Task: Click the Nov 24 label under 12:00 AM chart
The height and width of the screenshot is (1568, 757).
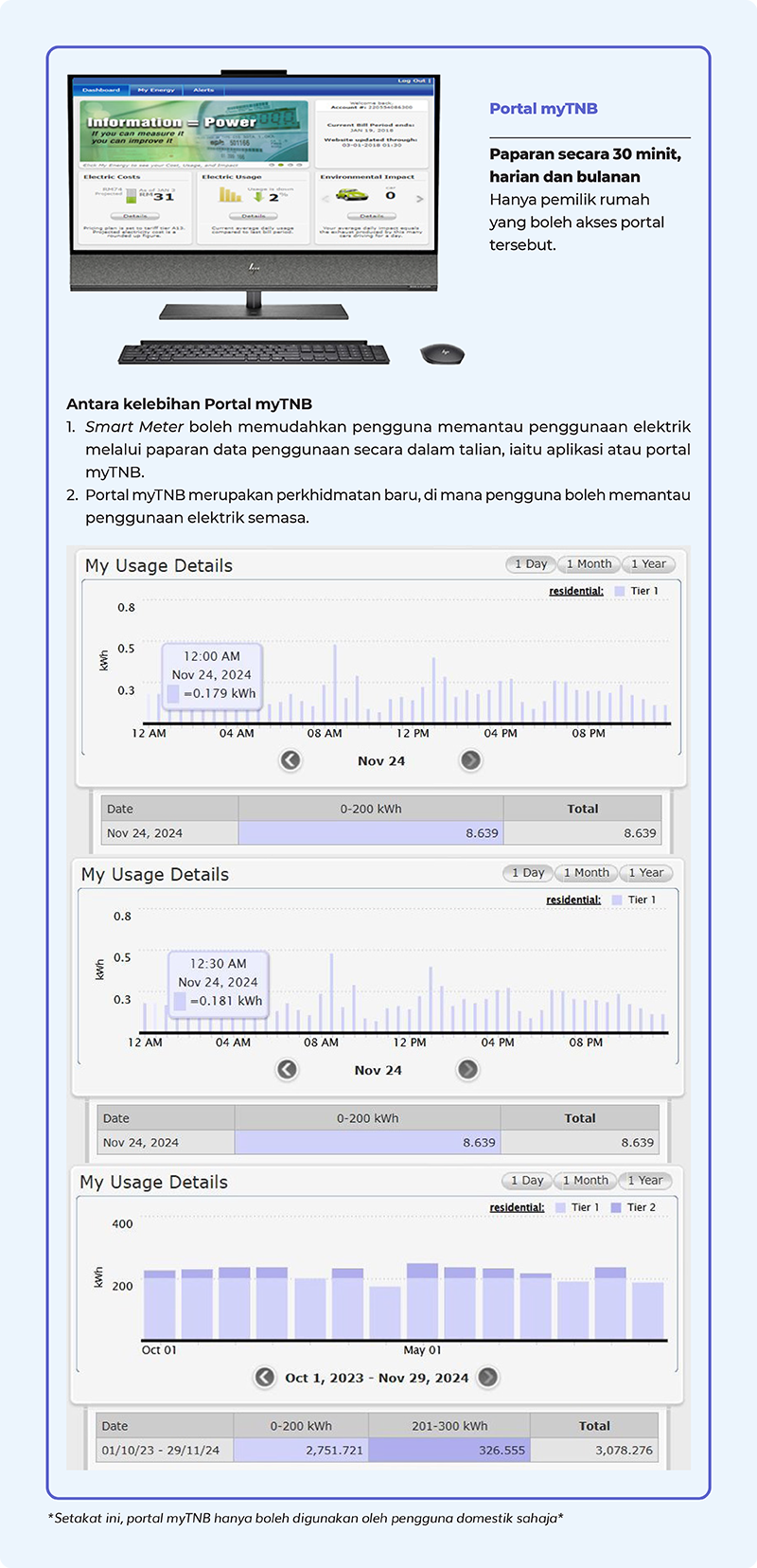Action: point(381,761)
